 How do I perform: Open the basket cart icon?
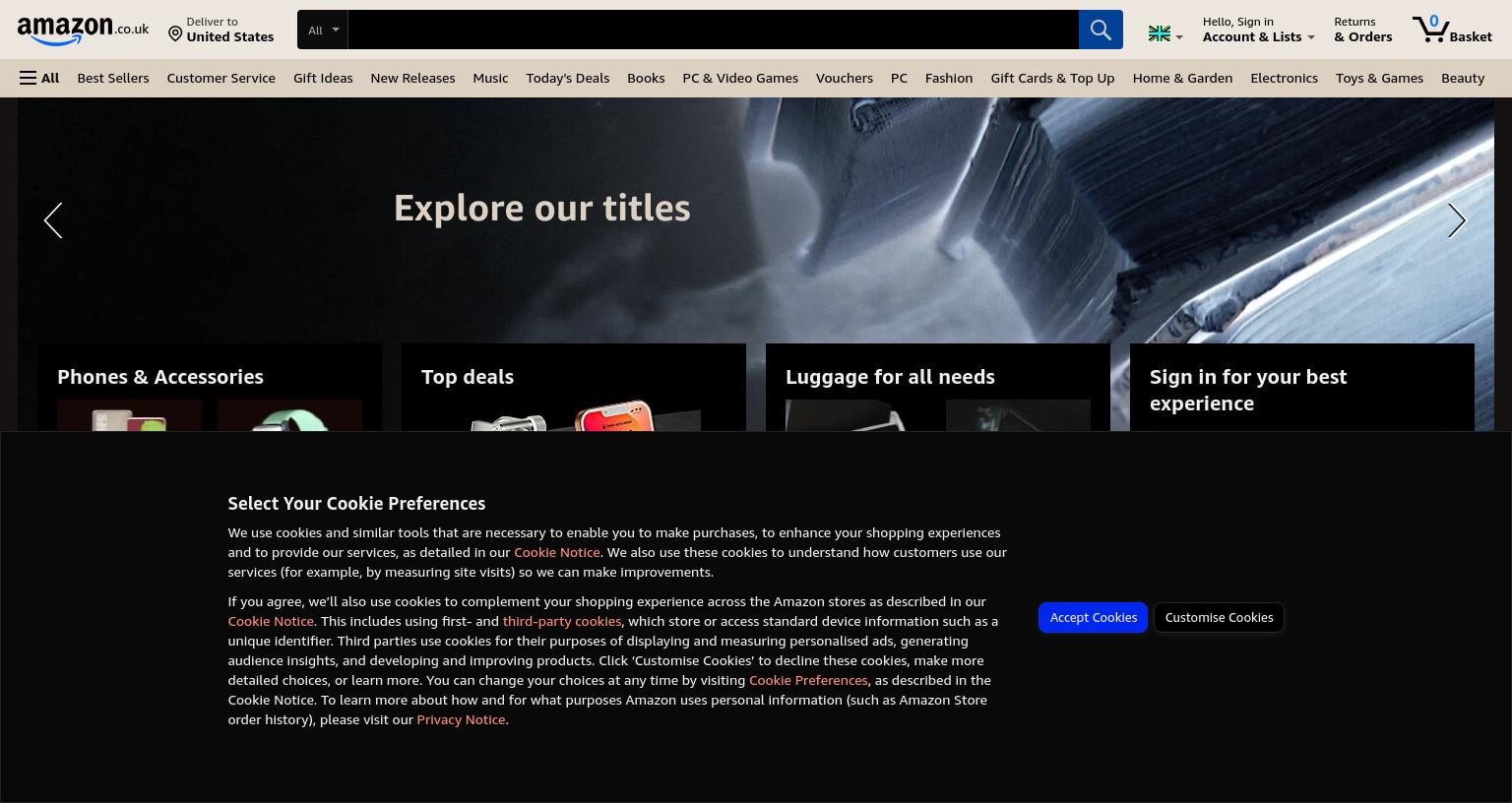tap(1452, 30)
